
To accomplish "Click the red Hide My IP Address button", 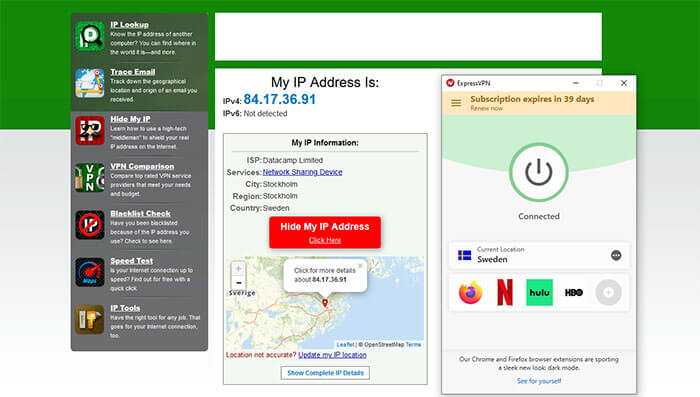I will pos(325,232).
